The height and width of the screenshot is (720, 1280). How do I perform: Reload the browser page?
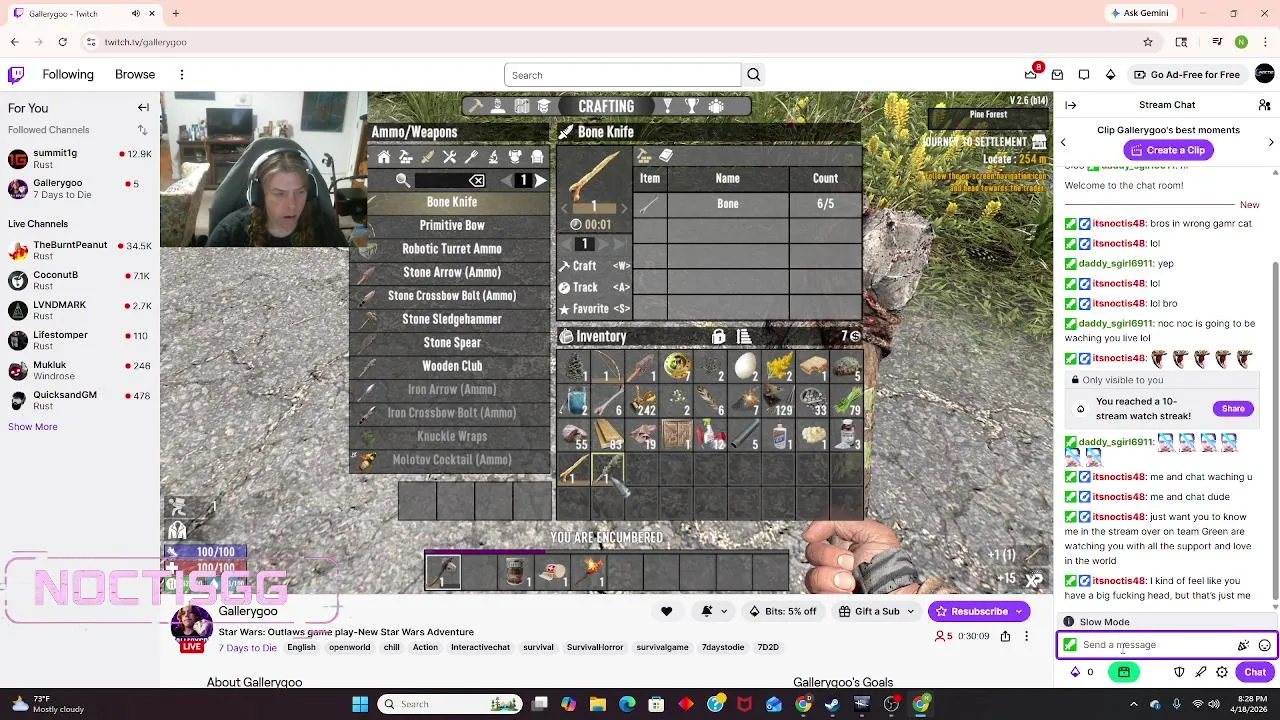[62, 42]
